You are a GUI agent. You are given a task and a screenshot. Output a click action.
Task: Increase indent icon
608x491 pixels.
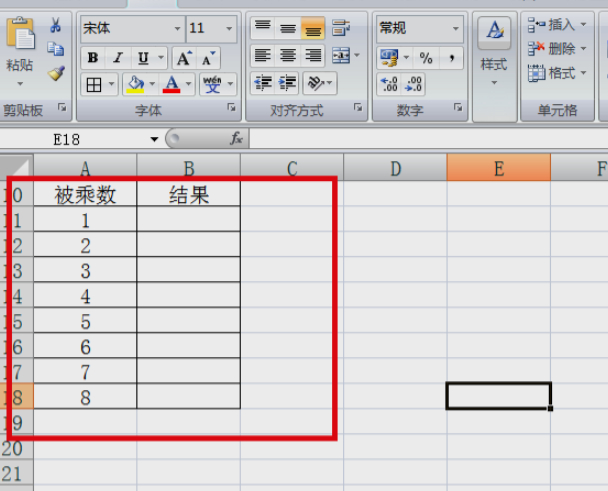tap(287, 83)
